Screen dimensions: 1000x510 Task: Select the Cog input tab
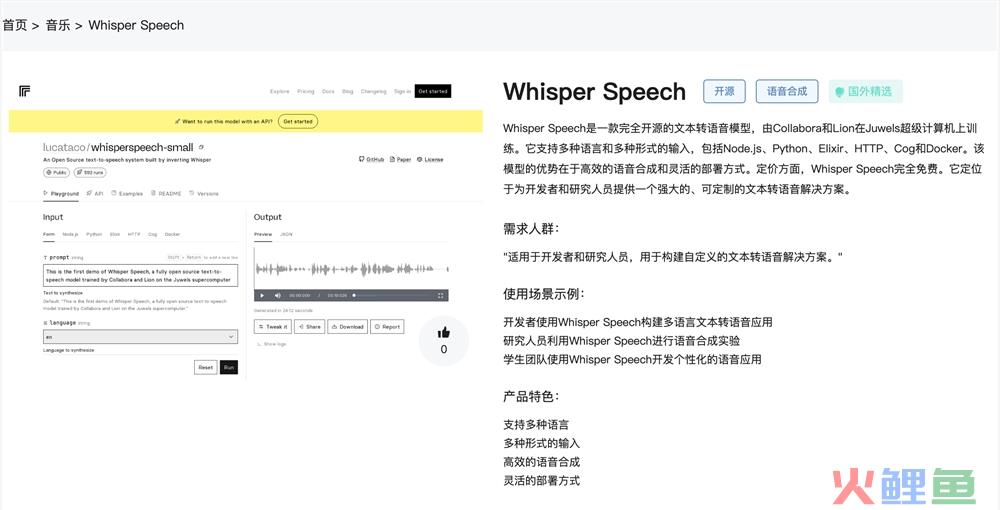tap(152, 234)
